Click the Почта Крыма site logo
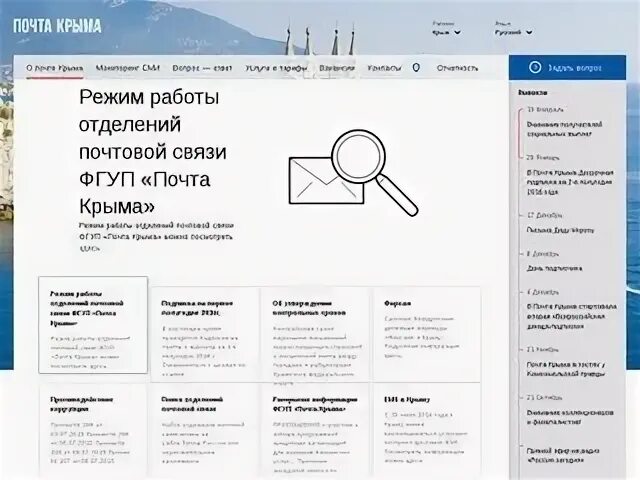640x480 pixels. (57, 26)
